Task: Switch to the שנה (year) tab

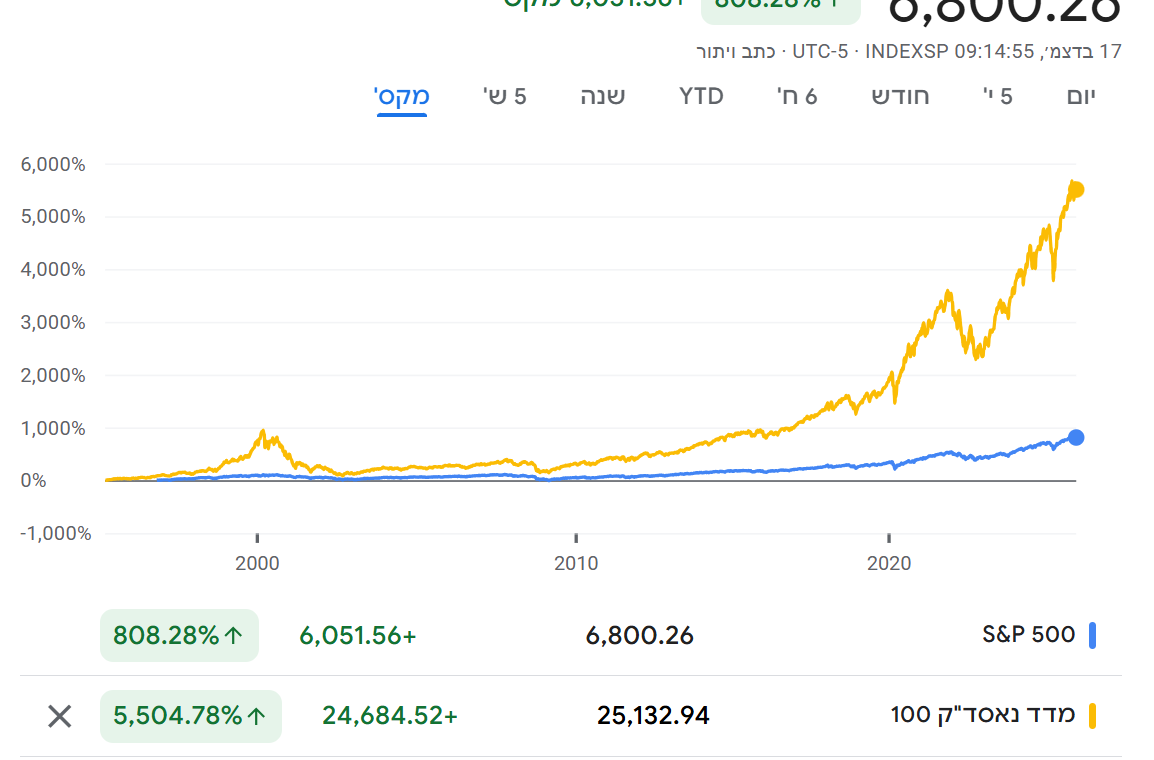Action: point(603,96)
